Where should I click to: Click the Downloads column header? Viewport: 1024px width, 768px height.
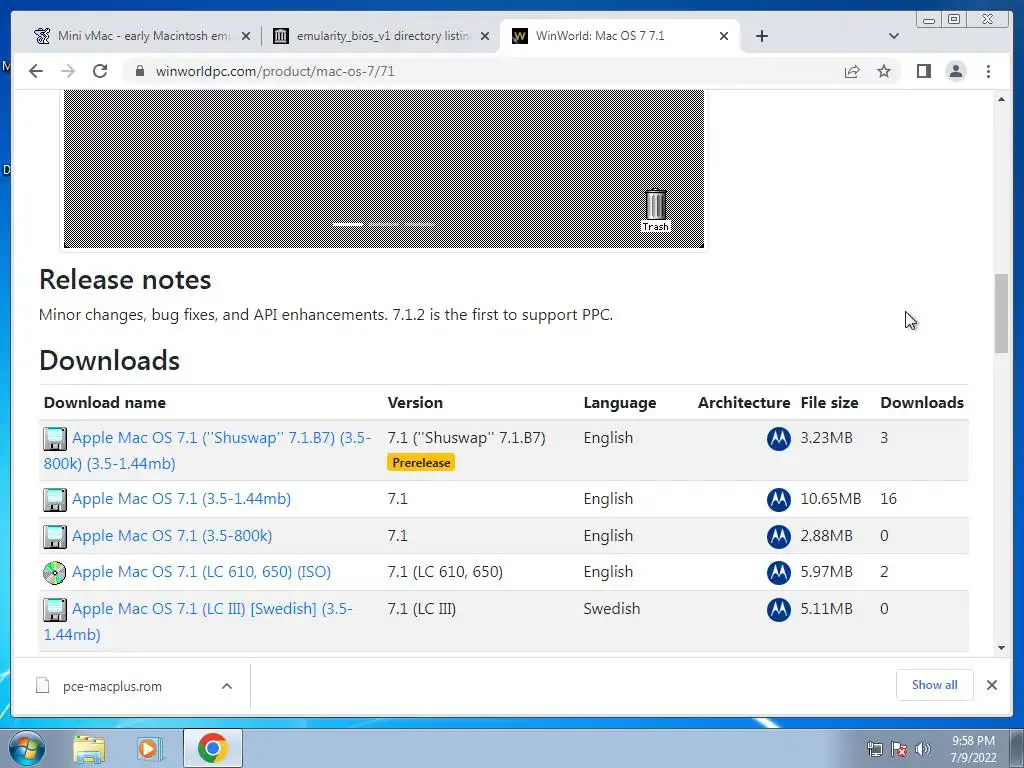(921, 403)
